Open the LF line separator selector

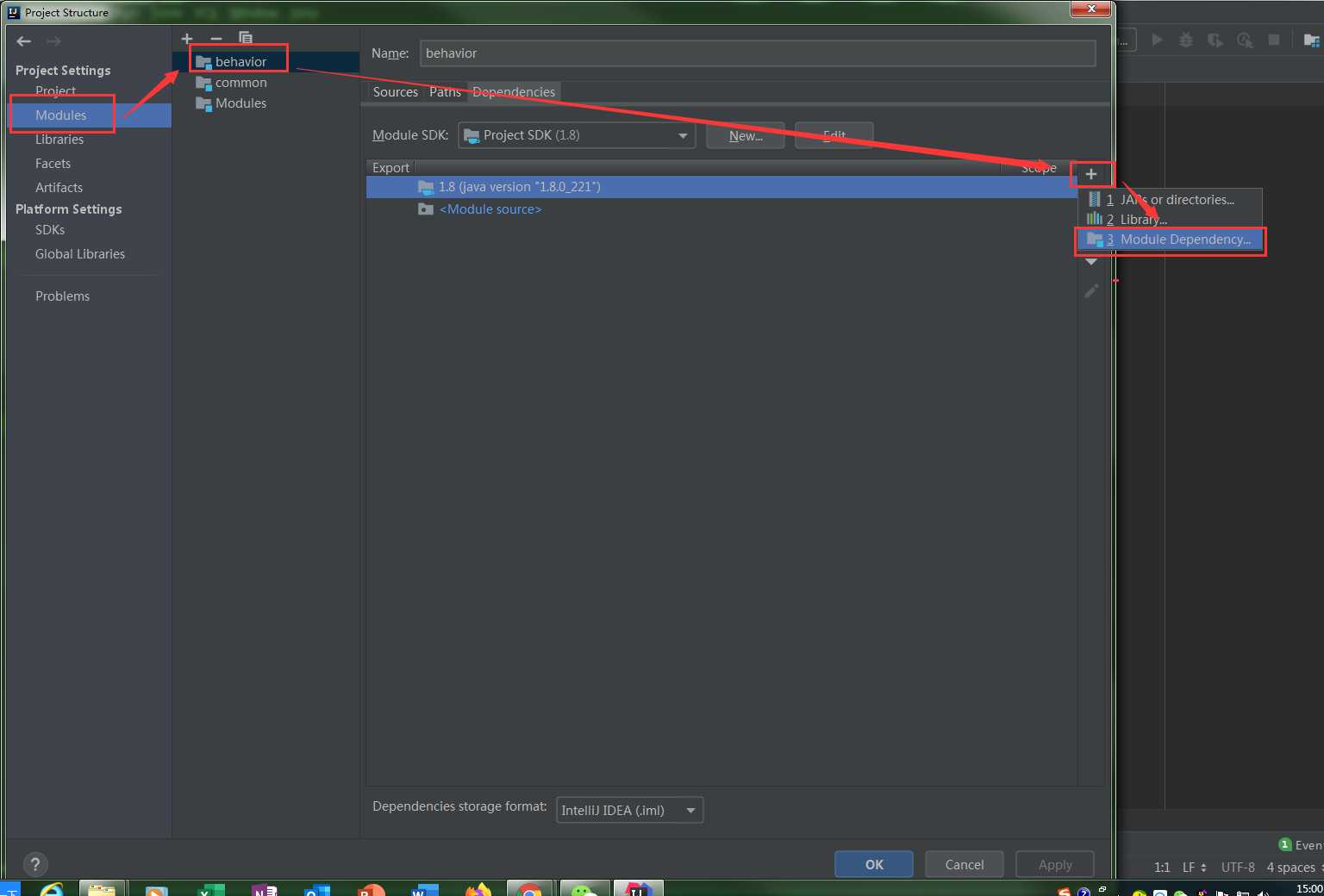(1195, 868)
